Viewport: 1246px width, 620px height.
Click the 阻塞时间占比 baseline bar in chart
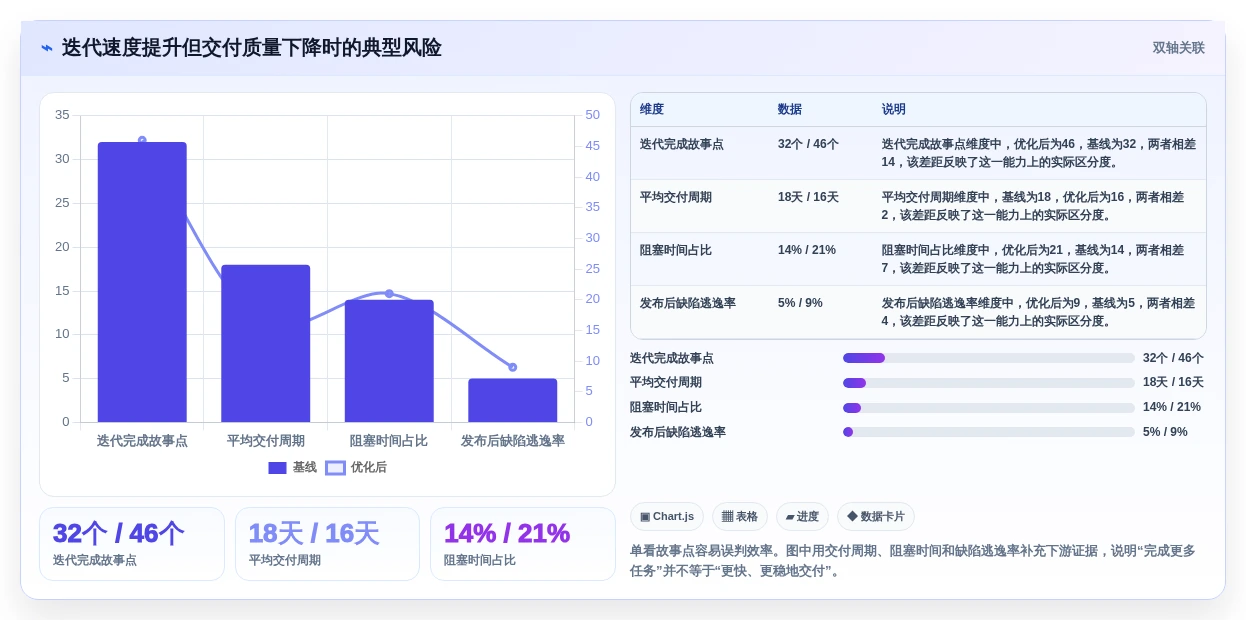tap(389, 361)
